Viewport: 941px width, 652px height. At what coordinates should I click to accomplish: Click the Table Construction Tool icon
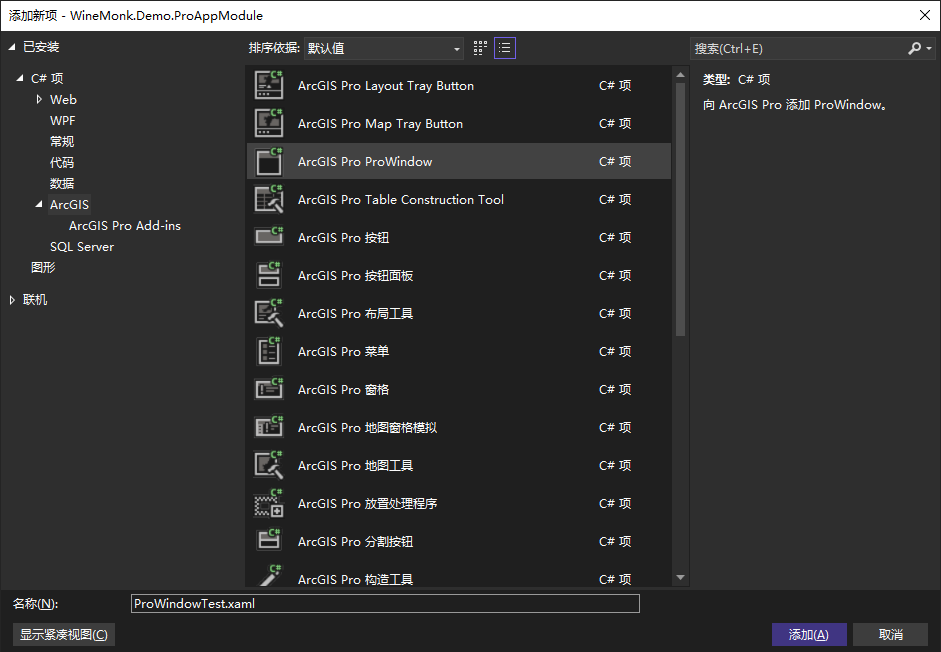coord(269,199)
